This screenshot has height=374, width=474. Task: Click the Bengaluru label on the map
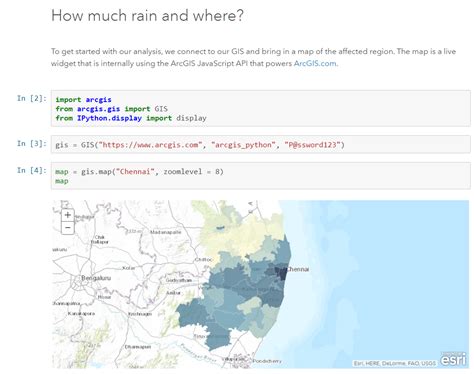point(96,278)
